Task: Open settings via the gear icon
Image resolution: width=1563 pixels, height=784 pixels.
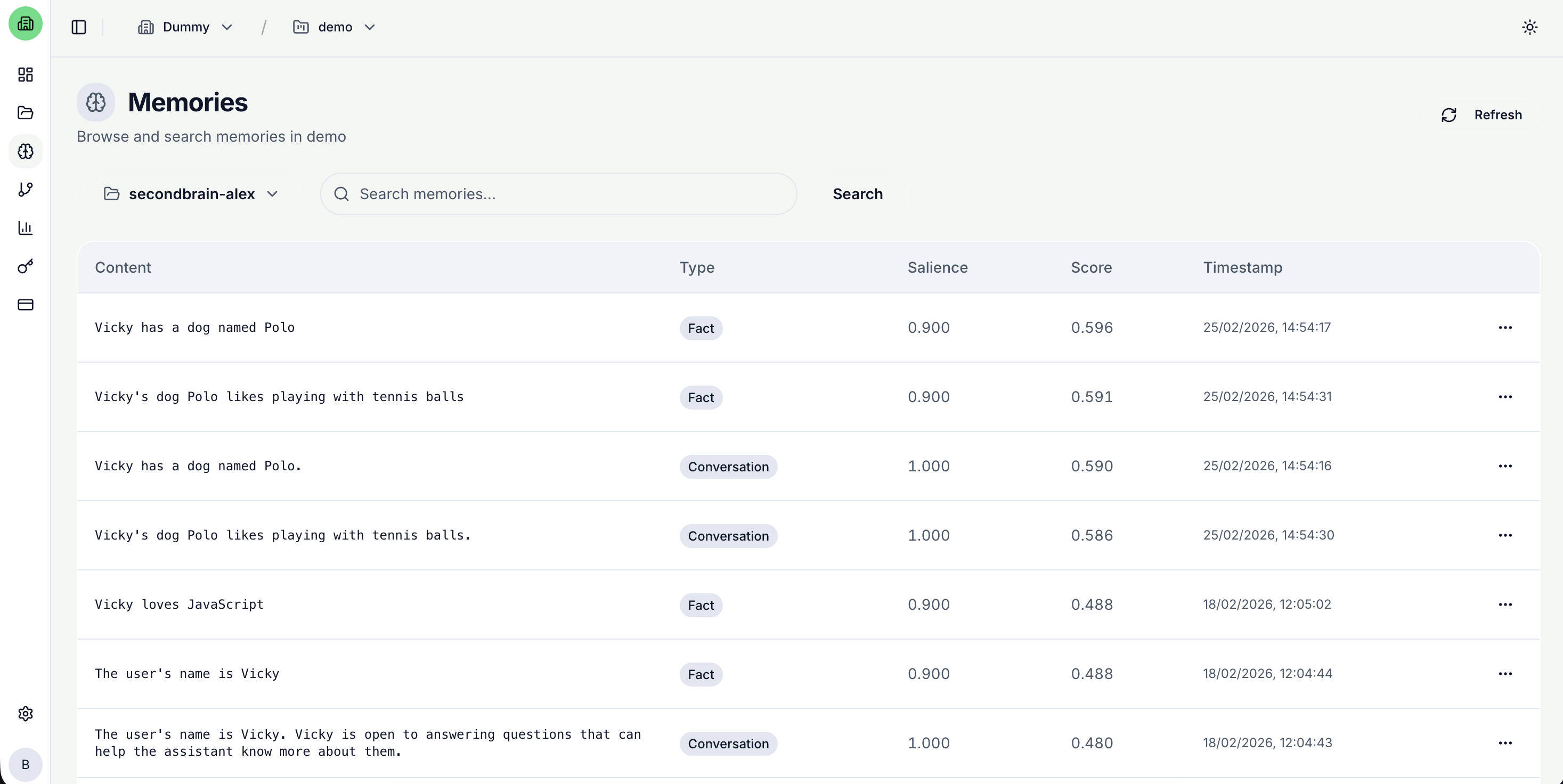Action: 26,714
